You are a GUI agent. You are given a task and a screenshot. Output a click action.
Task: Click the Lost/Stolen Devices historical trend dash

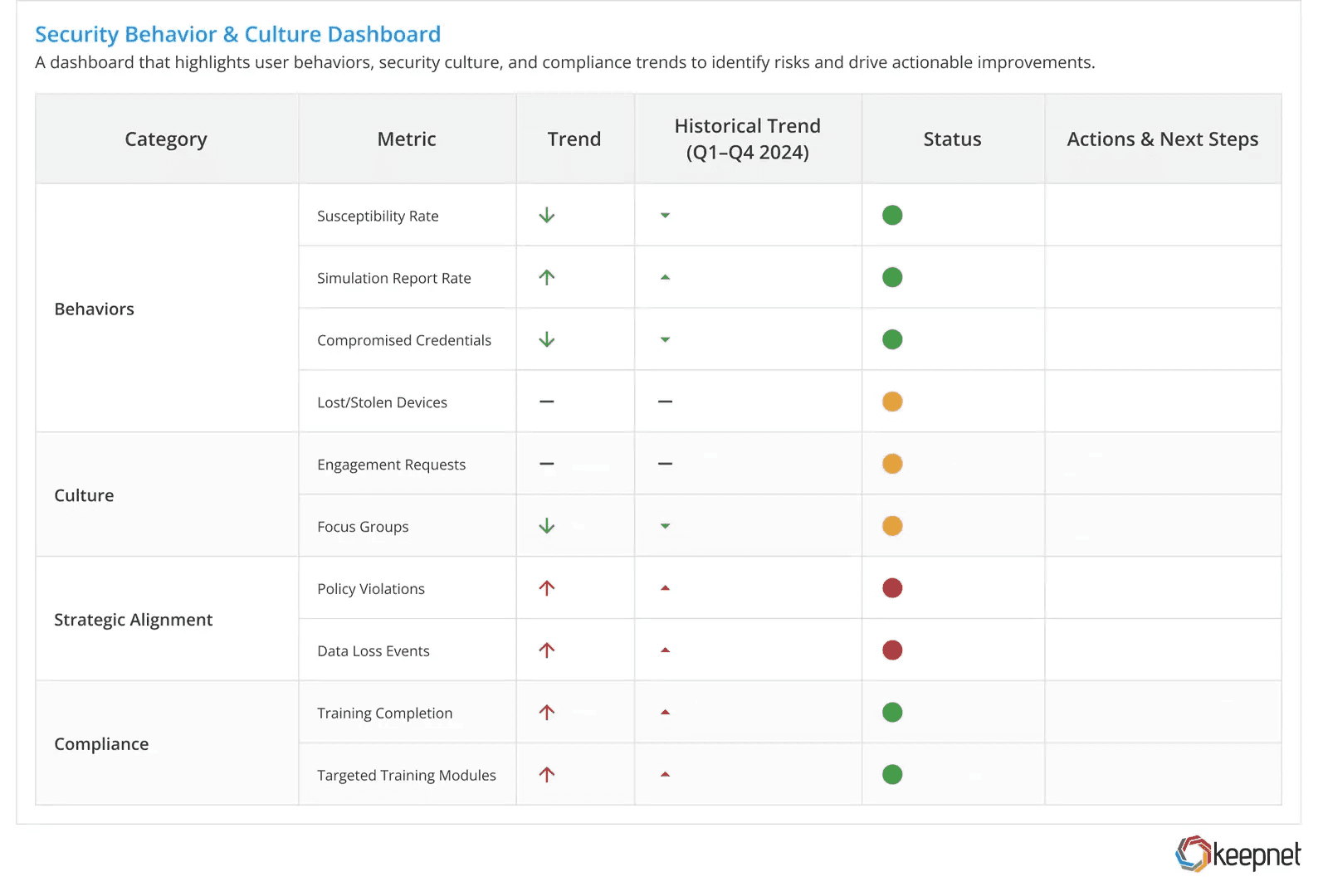(665, 402)
